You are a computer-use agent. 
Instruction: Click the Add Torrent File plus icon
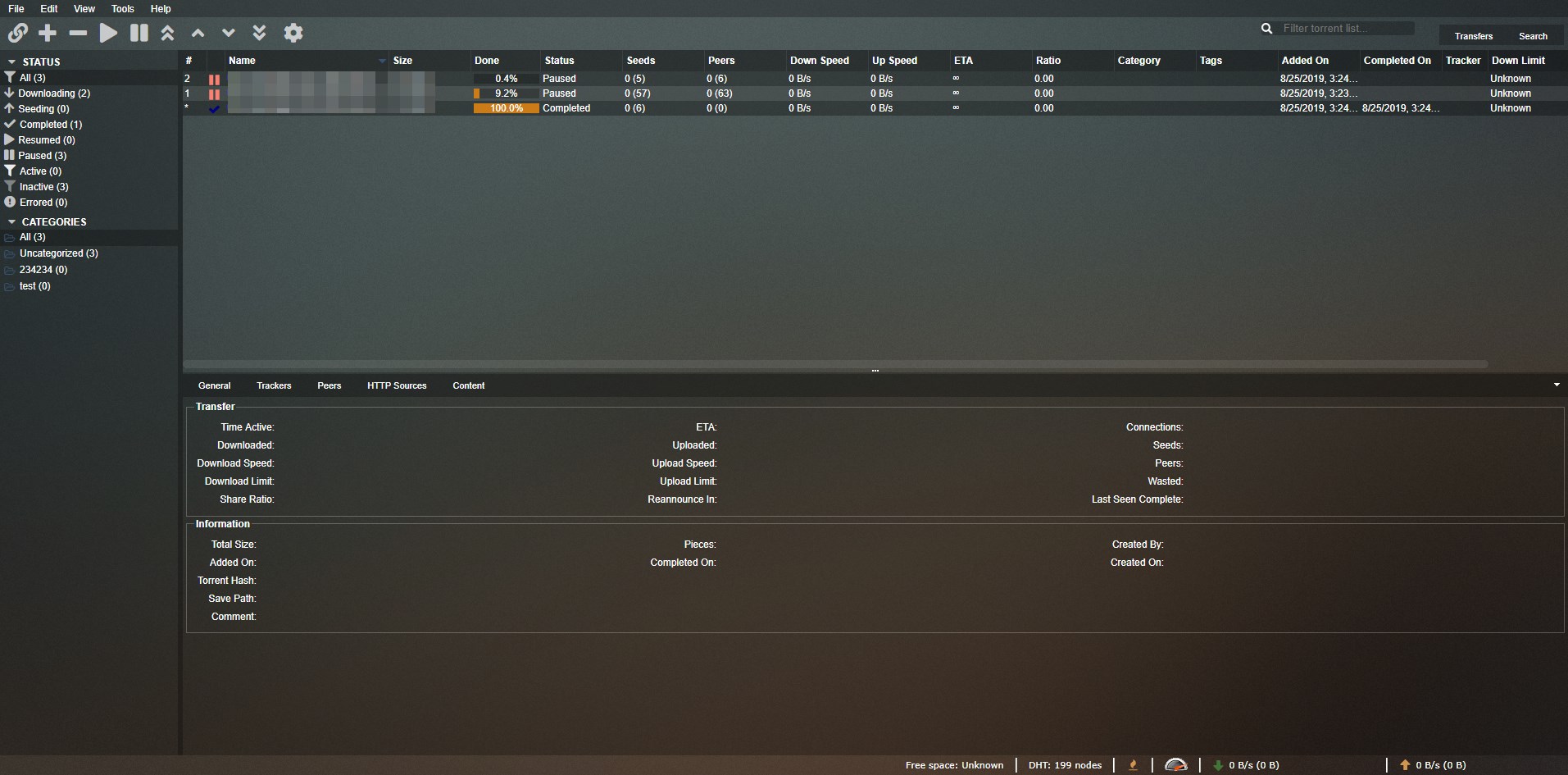point(48,33)
